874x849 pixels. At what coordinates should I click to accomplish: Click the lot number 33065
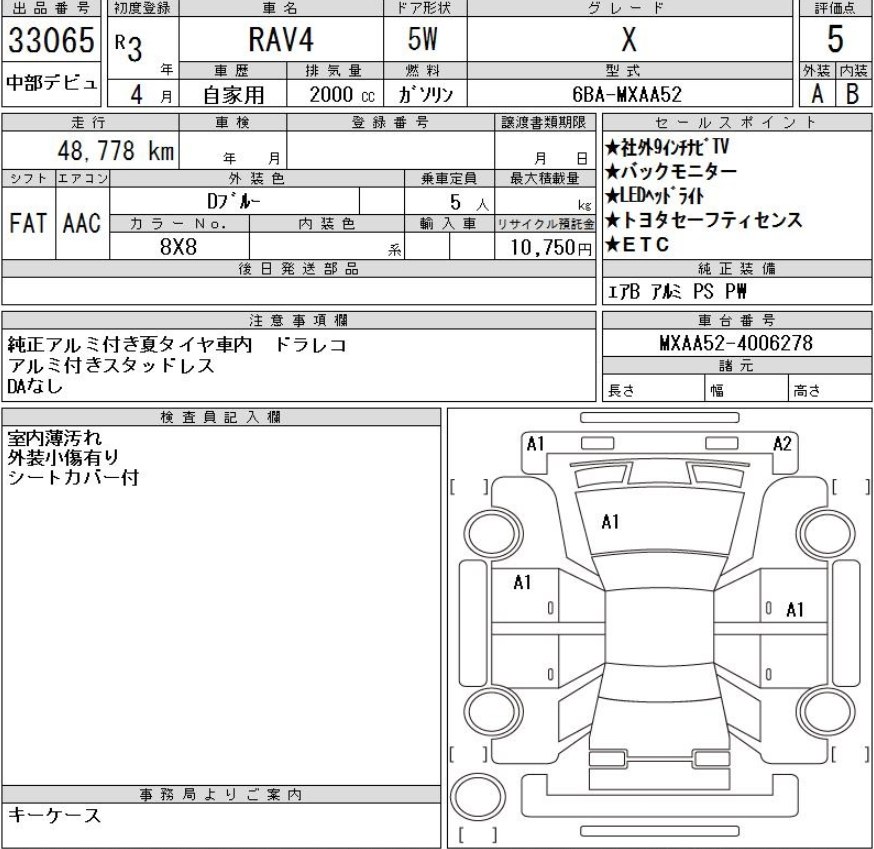[51, 40]
